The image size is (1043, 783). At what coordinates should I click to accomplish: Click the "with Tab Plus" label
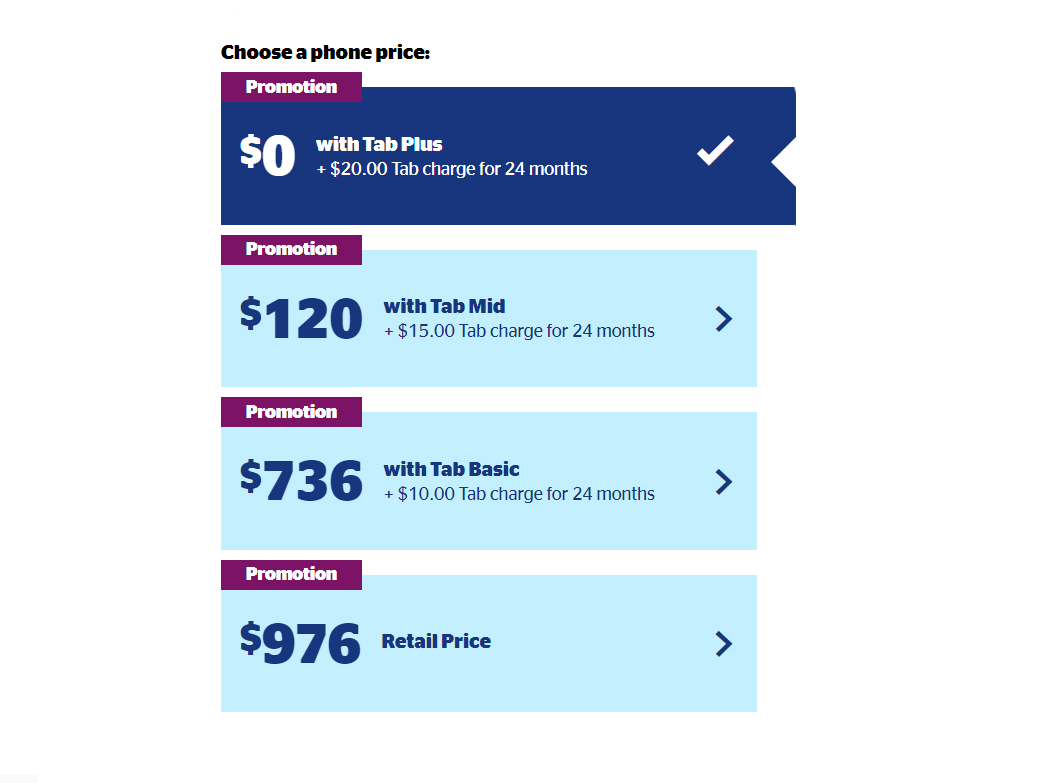379,144
